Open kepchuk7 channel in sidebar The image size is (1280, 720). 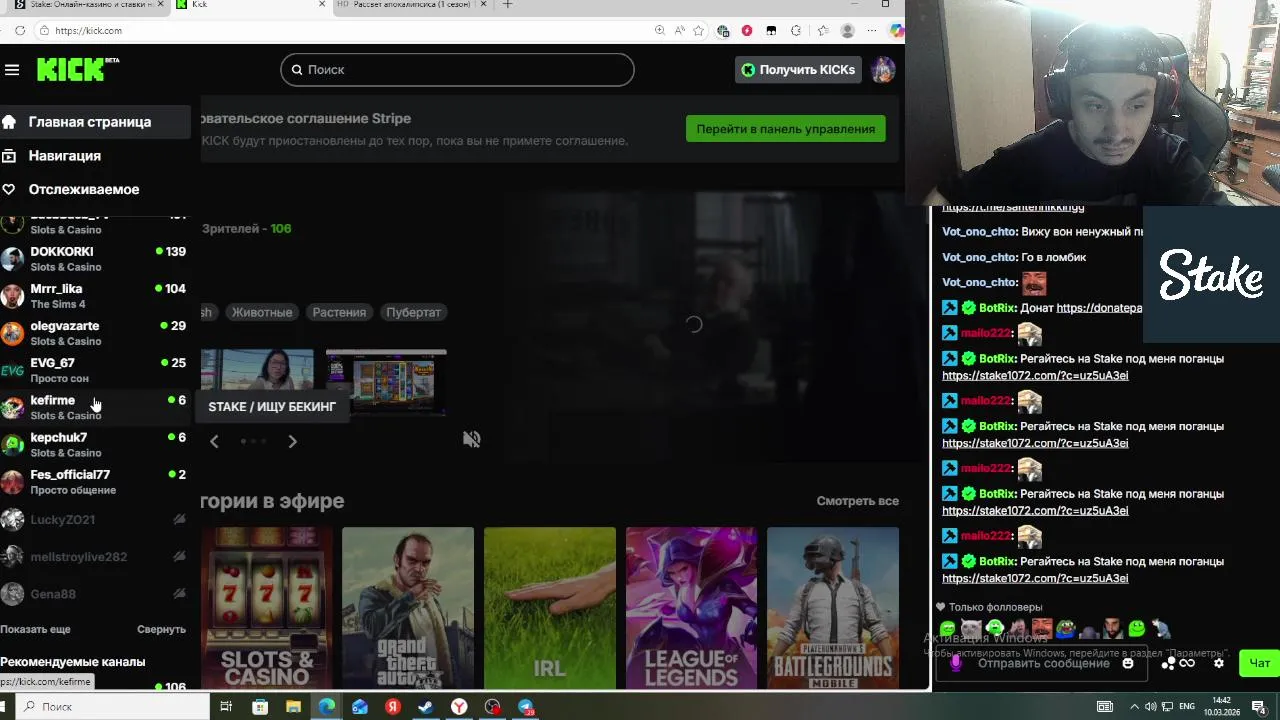(95, 444)
